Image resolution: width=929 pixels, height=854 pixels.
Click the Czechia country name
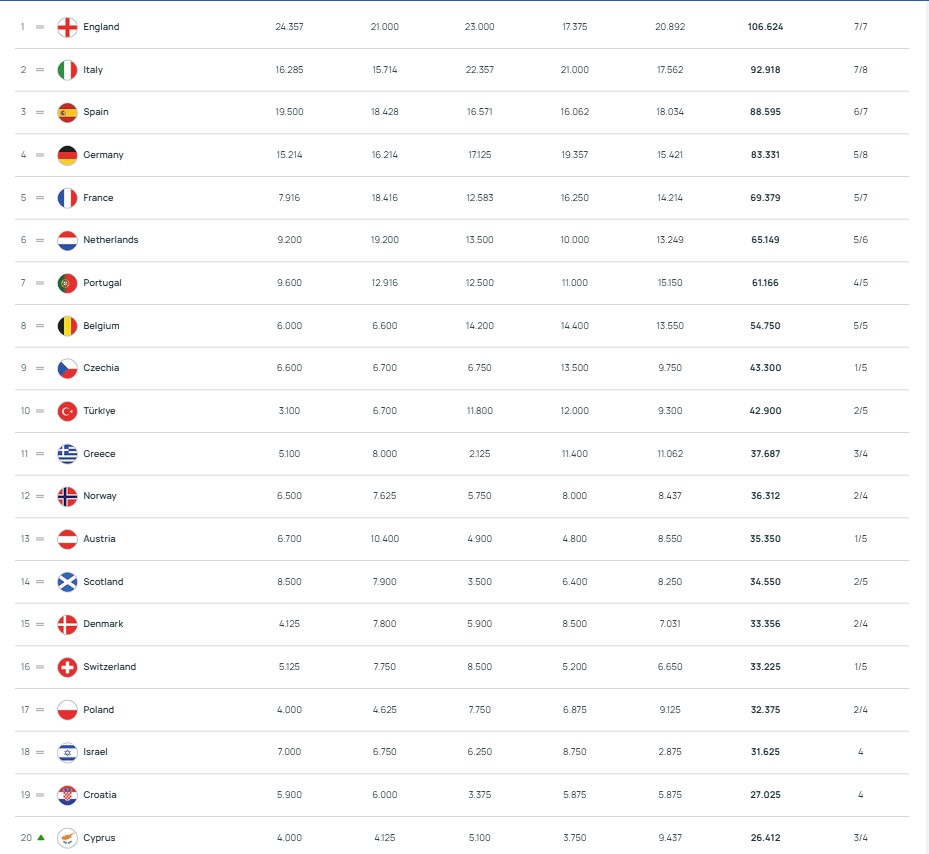pyautogui.click(x=101, y=368)
